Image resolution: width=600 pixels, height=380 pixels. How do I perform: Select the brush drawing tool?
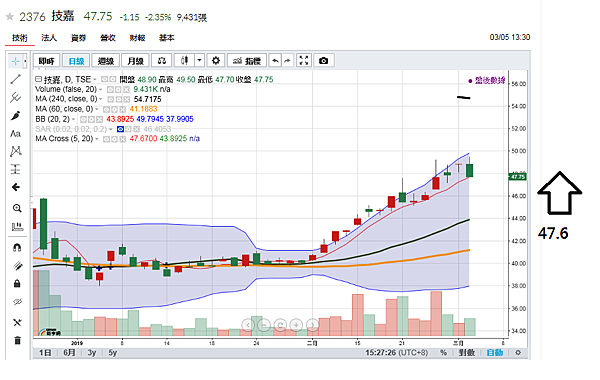pos(15,115)
